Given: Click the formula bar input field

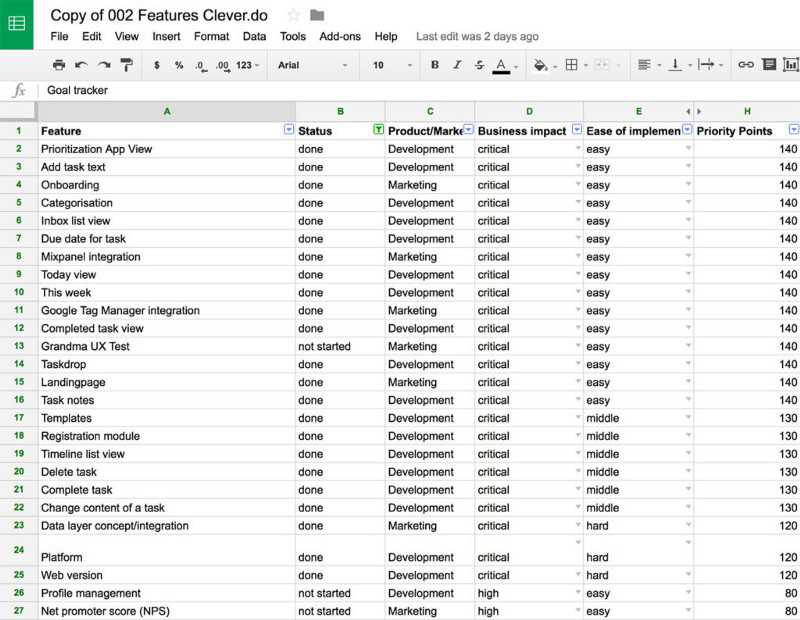Looking at the screenshot, I should pos(400,90).
